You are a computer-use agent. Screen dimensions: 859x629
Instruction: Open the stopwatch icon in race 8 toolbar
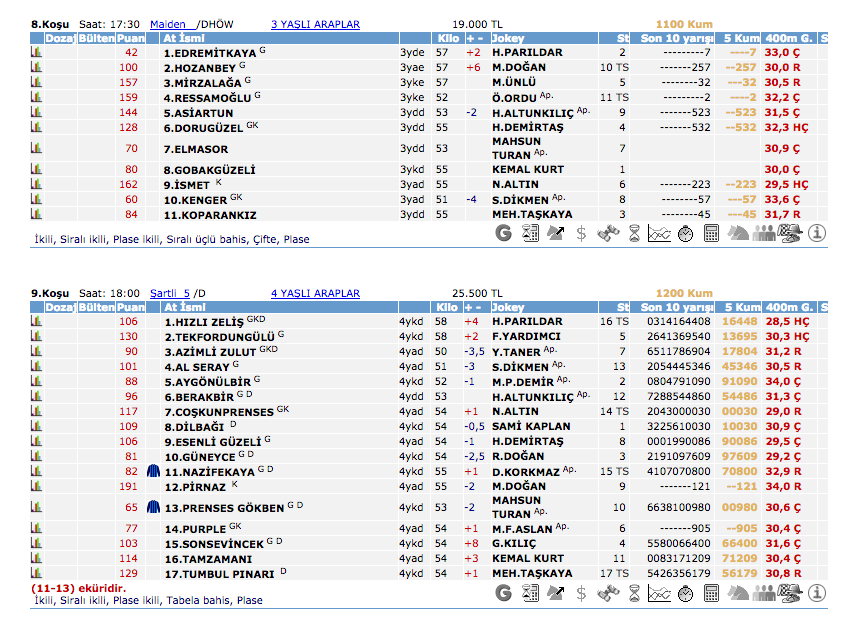point(686,234)
